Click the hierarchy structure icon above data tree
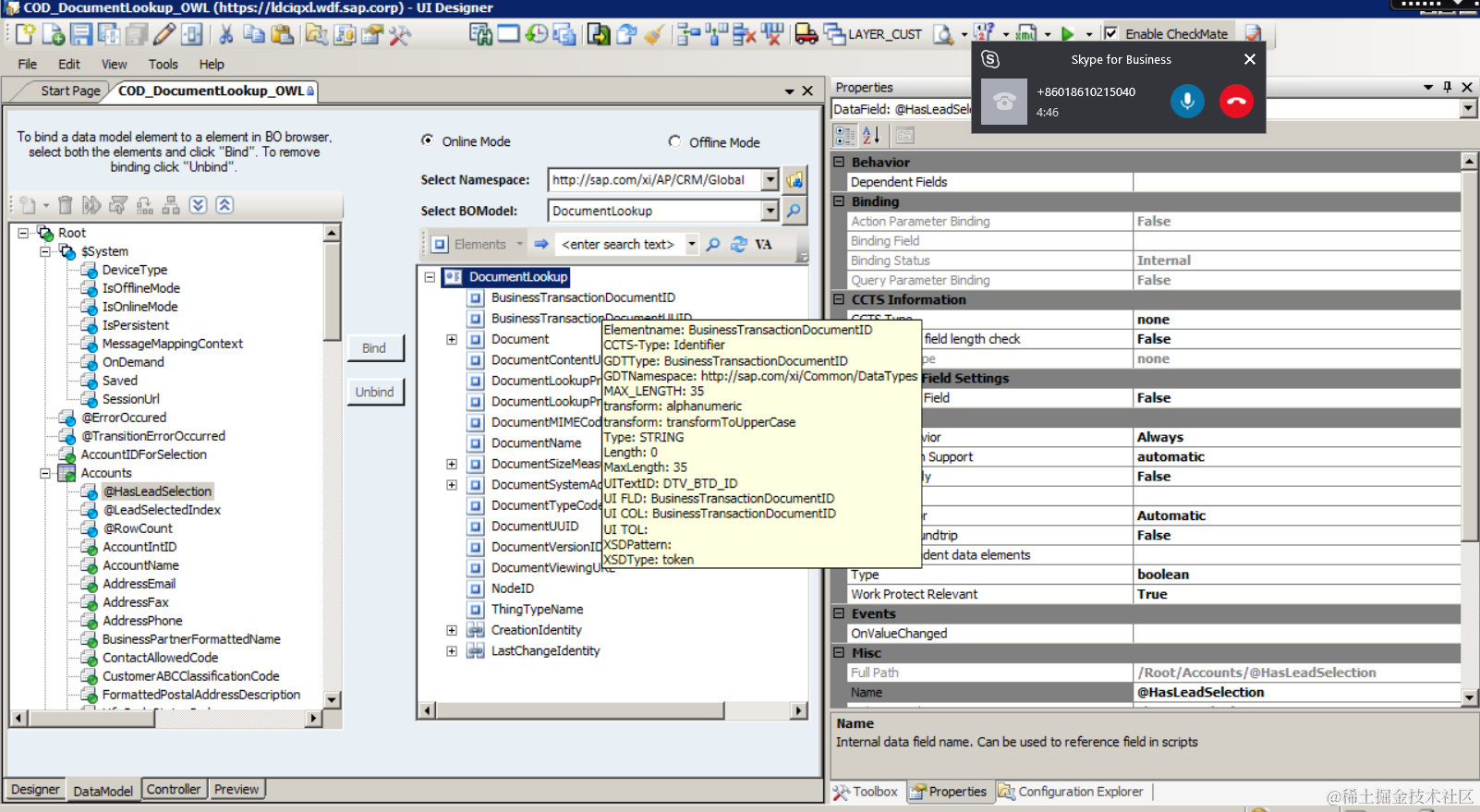Screen dimensions: 1480x812 (171, 205)
